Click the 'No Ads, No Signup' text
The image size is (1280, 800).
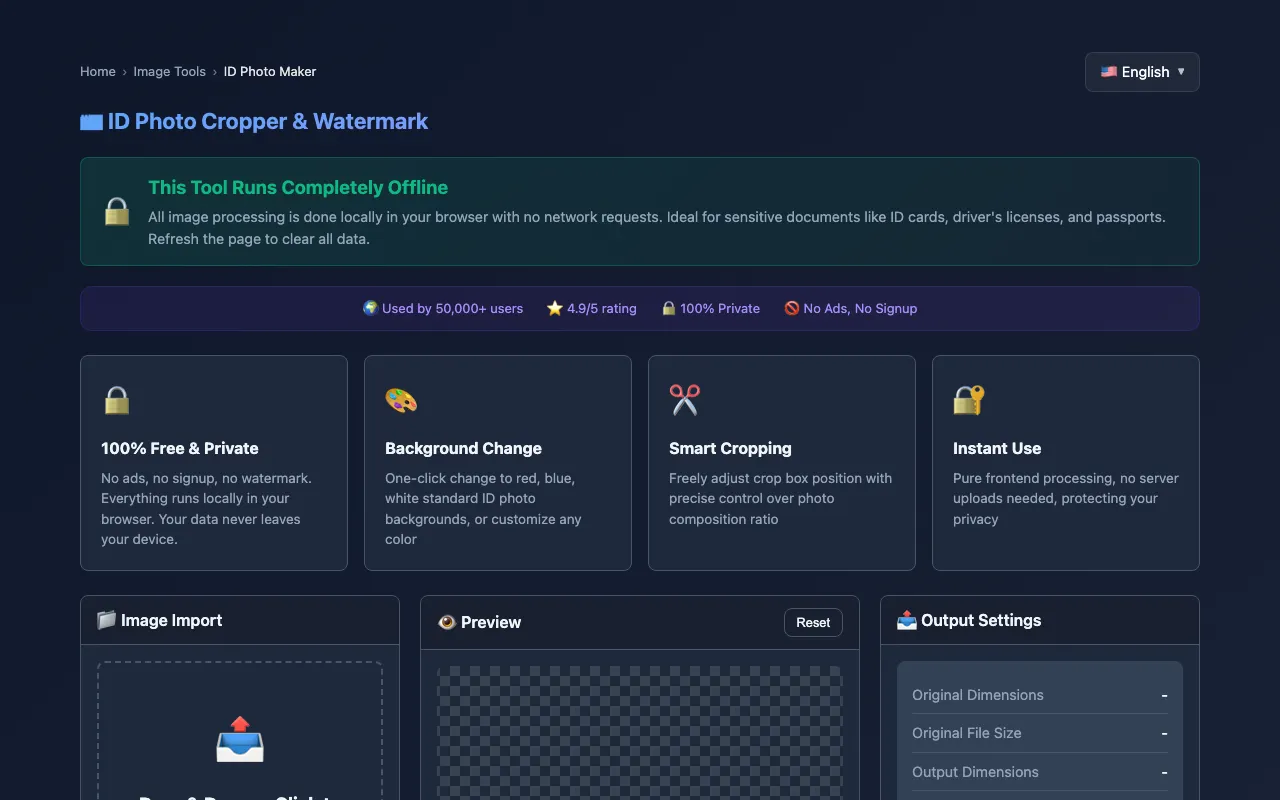(x=860, y=308)
